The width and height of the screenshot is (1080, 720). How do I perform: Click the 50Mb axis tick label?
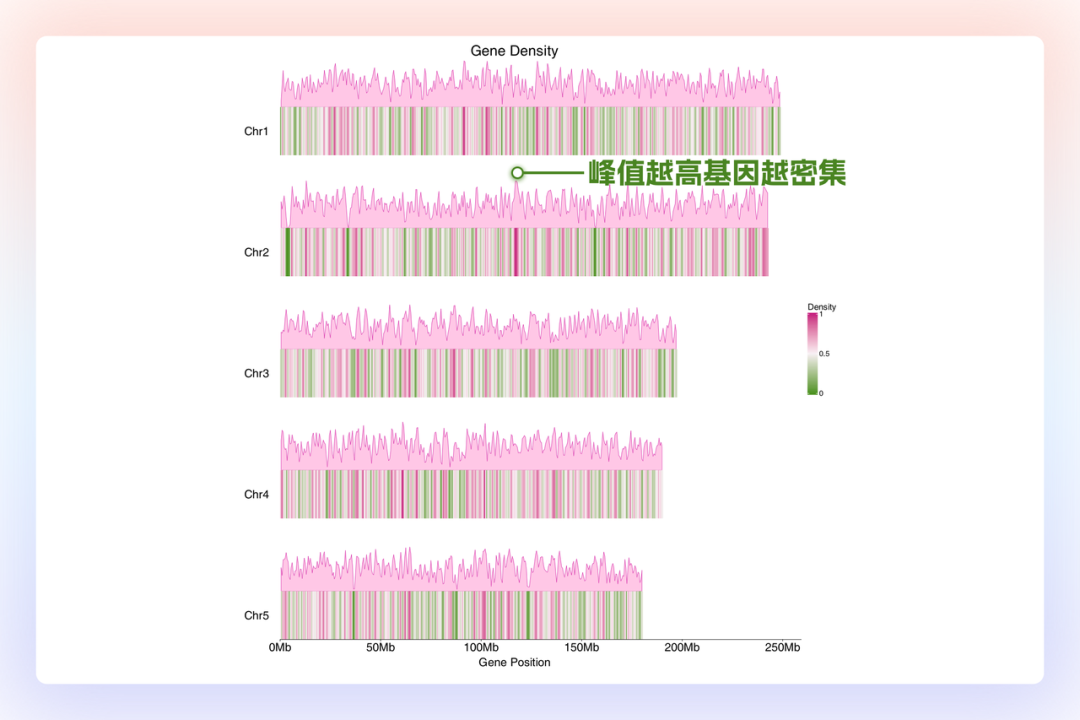[x=380, y=648]
